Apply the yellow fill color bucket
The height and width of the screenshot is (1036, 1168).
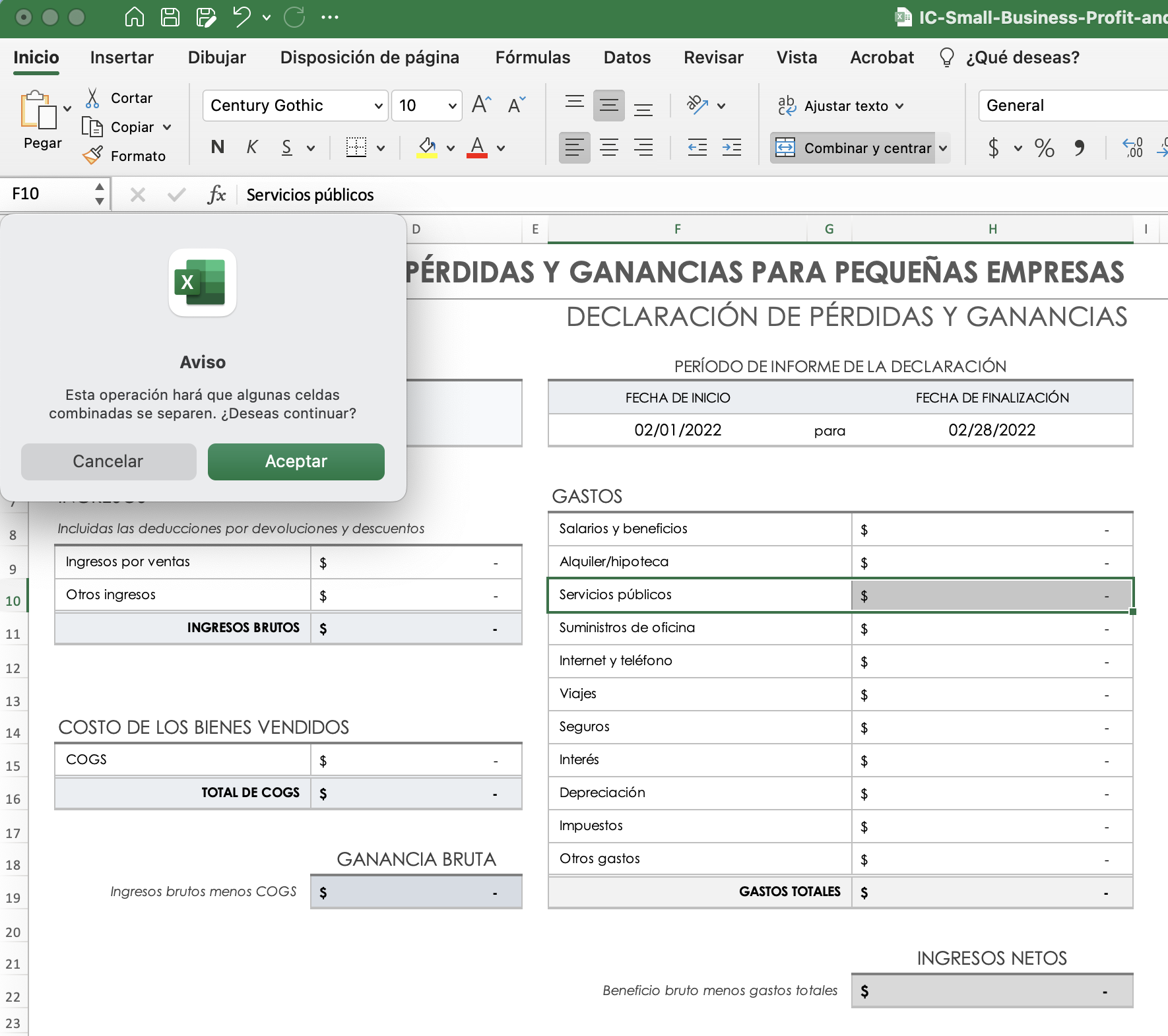(x=428, y=147)
